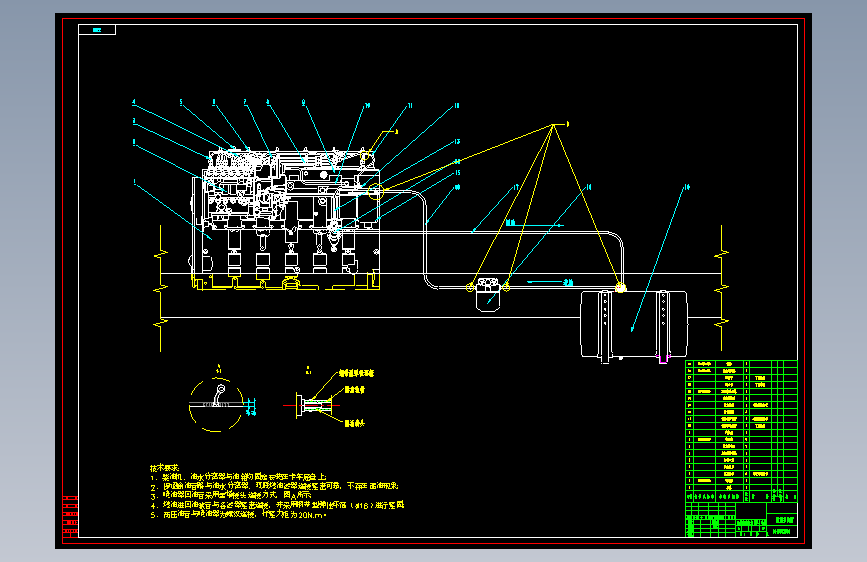Image resolution: width=867 pixels, height=562 pixels.
Task: Select callout number 5 above the engine
Action: pyautogui.click(x=181, y=102)
